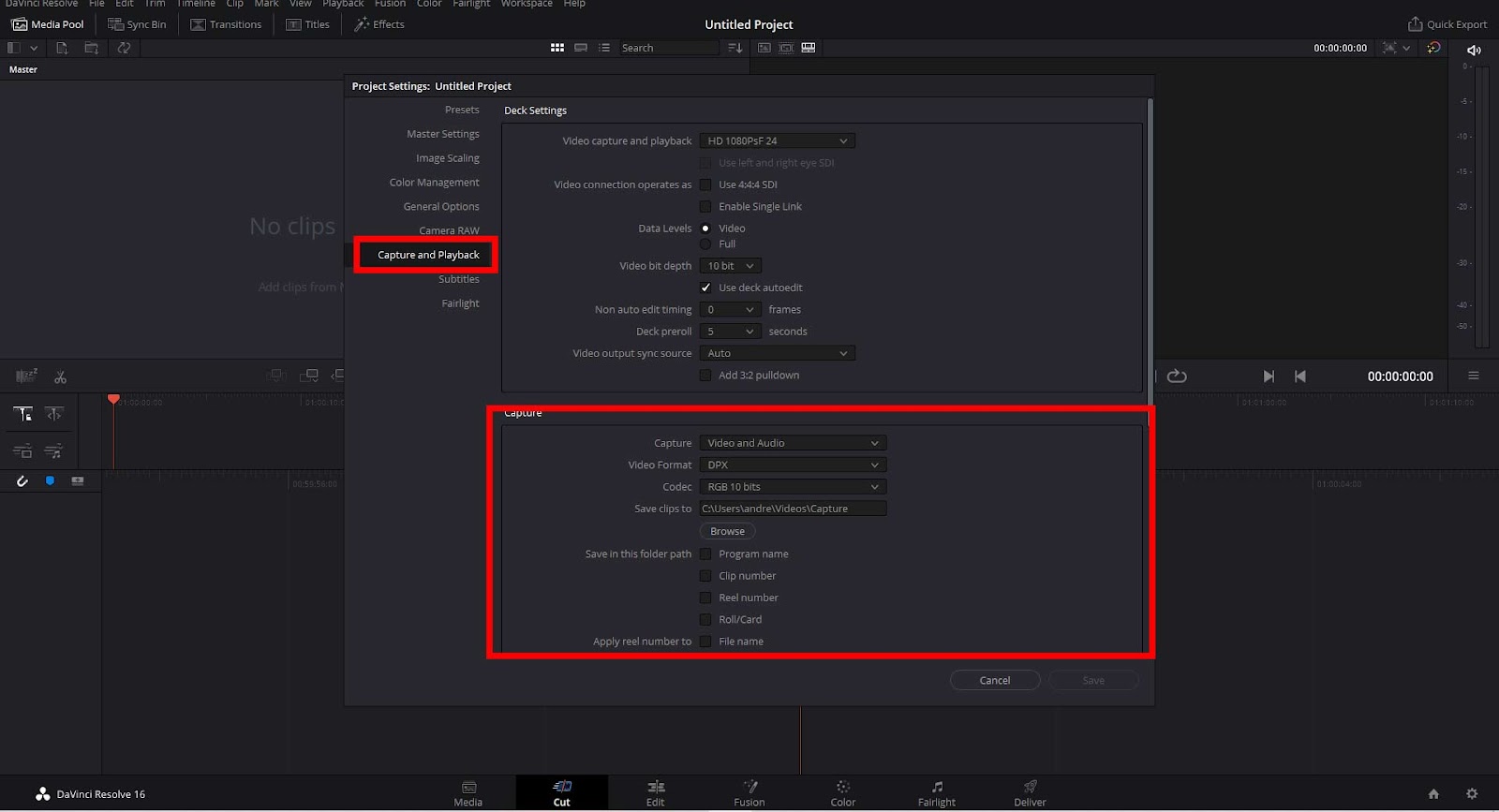Image resolution: width=1499 pixels, height=812 pixels.
Task: Click the boring detector zzz icon
Action: point(26,376)
